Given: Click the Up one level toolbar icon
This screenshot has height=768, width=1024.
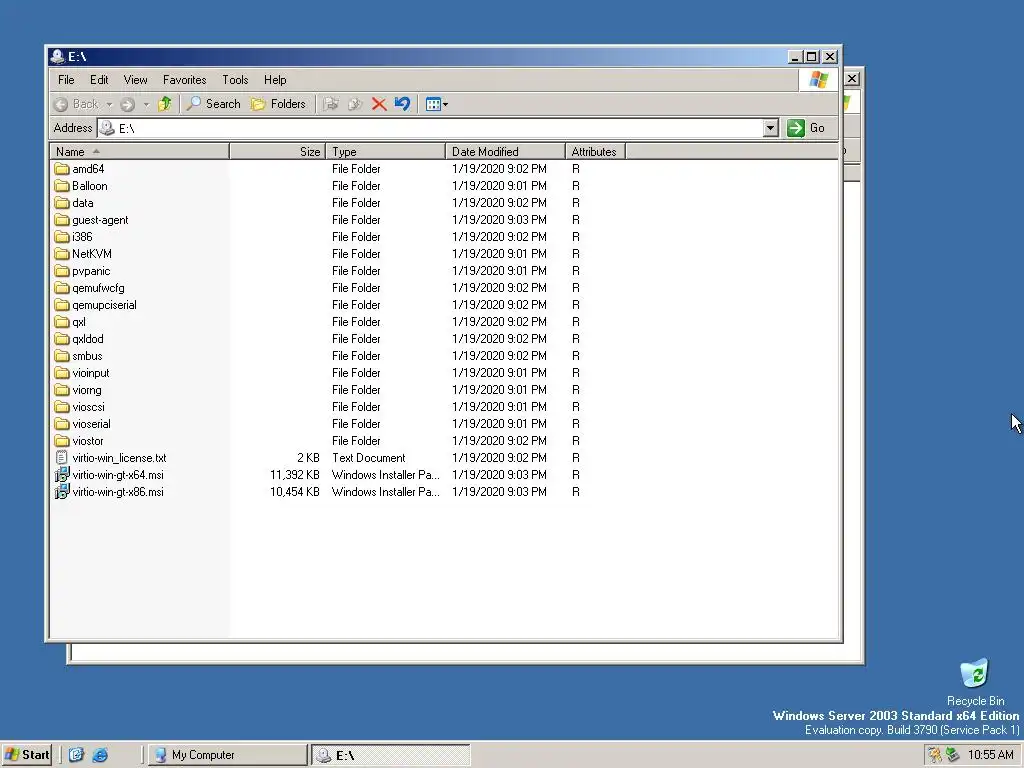Looking at the screenshot, I should [x=165, y=104].
